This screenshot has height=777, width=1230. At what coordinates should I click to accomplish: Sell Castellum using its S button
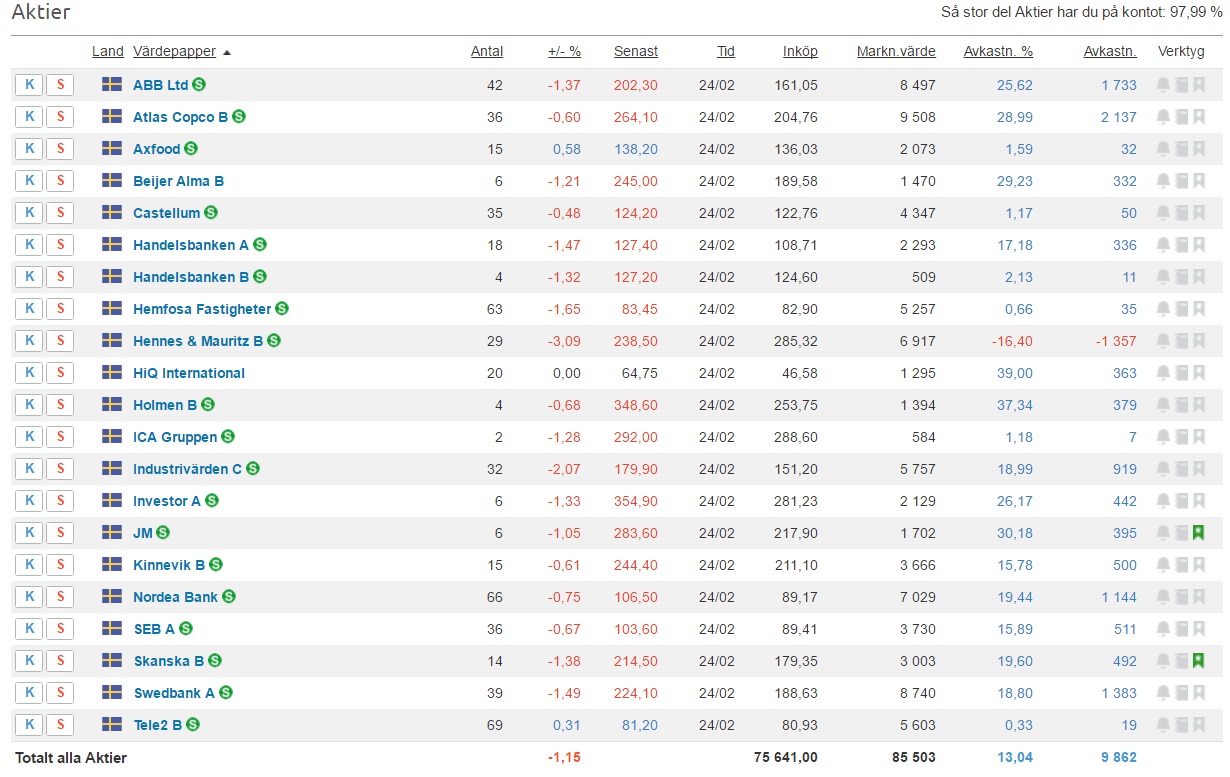tap(60, 213)
